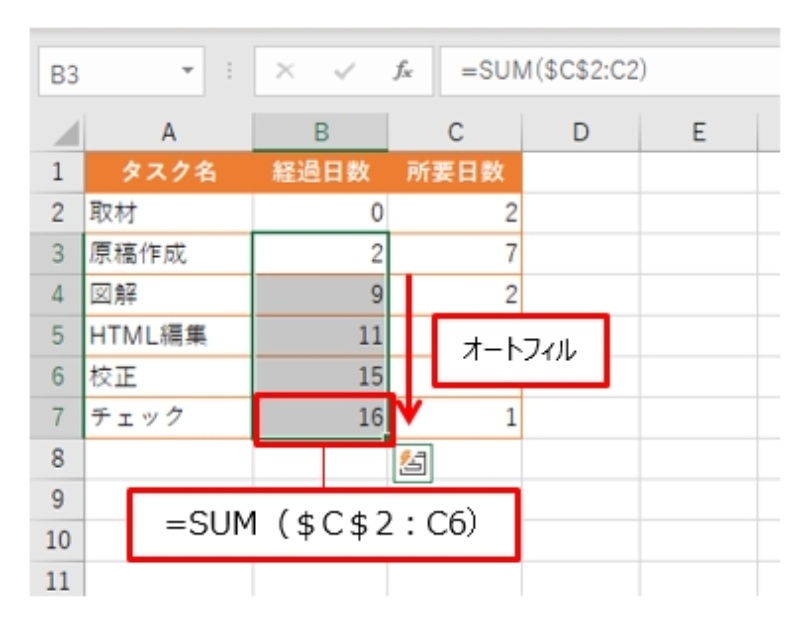
Task: Select the cell containing HTML編集
Action: [168, 335]
